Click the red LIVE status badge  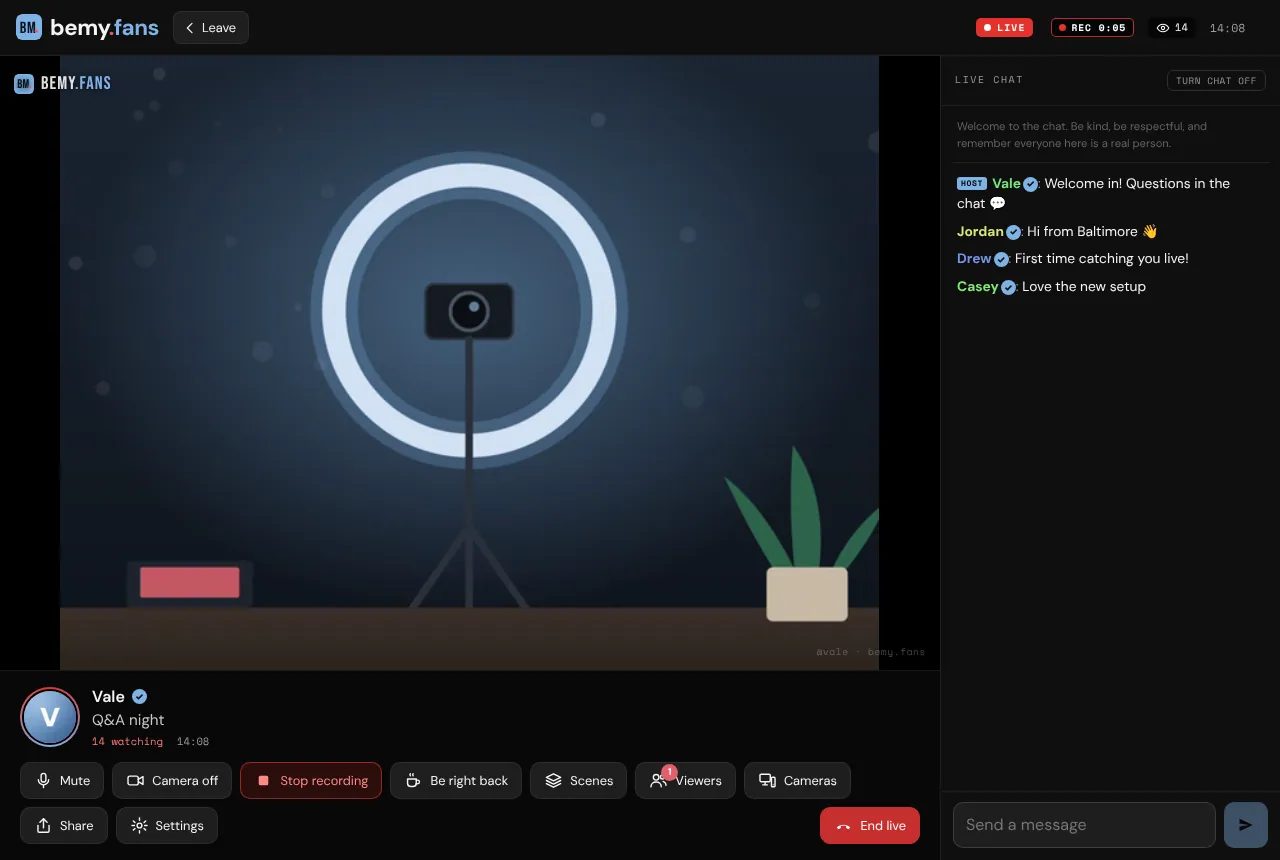(x=1004, y=28)
